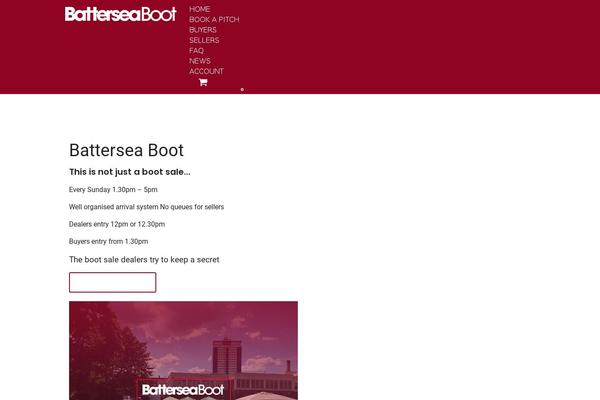Open the NEWS menu link
The width and height of the screenshot is (600, 400).
[x=200, y=61]
